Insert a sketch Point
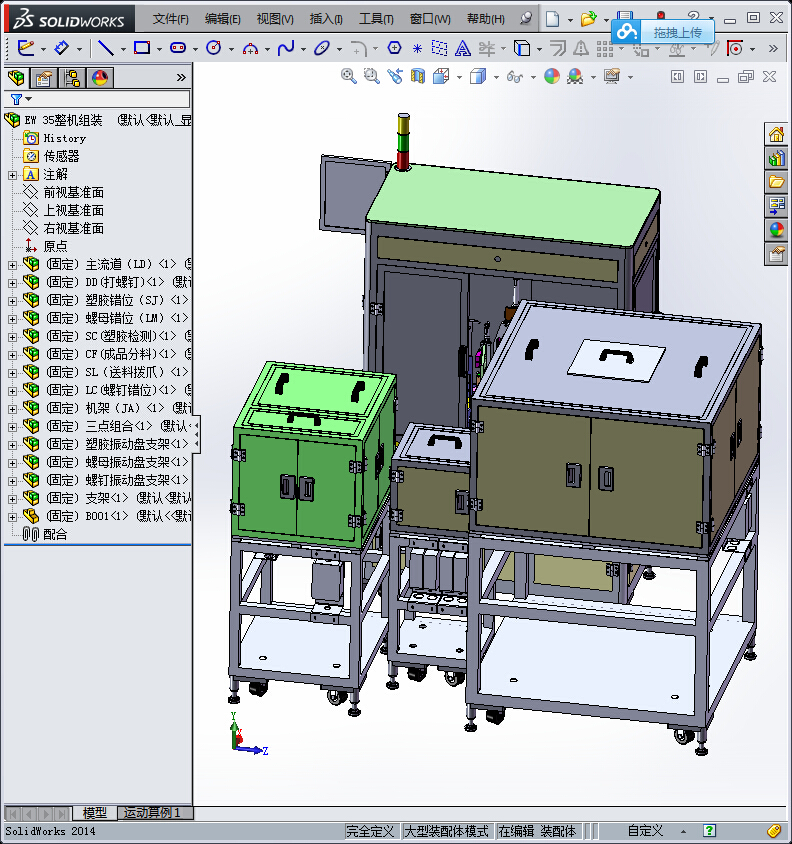 (x=417, y=49)
